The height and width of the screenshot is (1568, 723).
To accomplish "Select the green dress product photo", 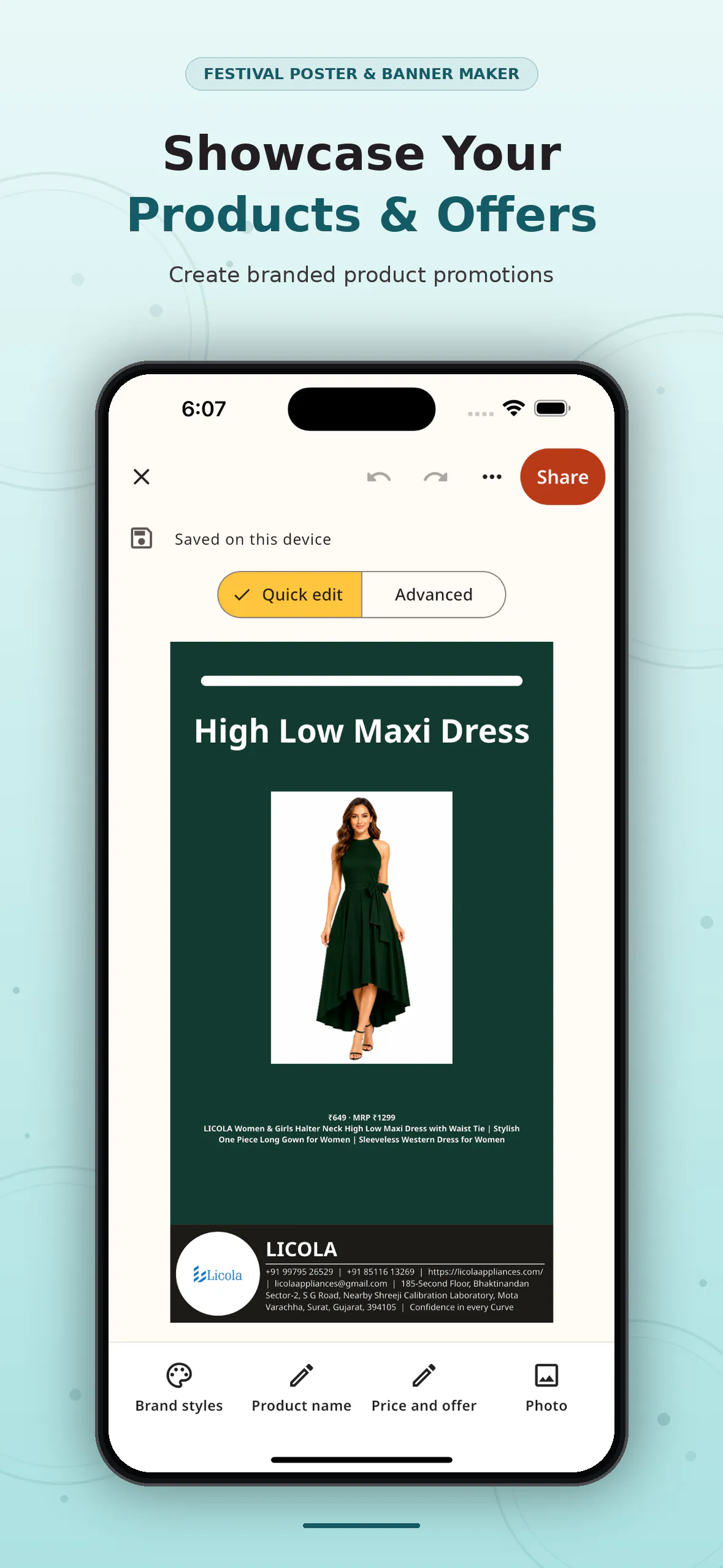I will 362,927.
